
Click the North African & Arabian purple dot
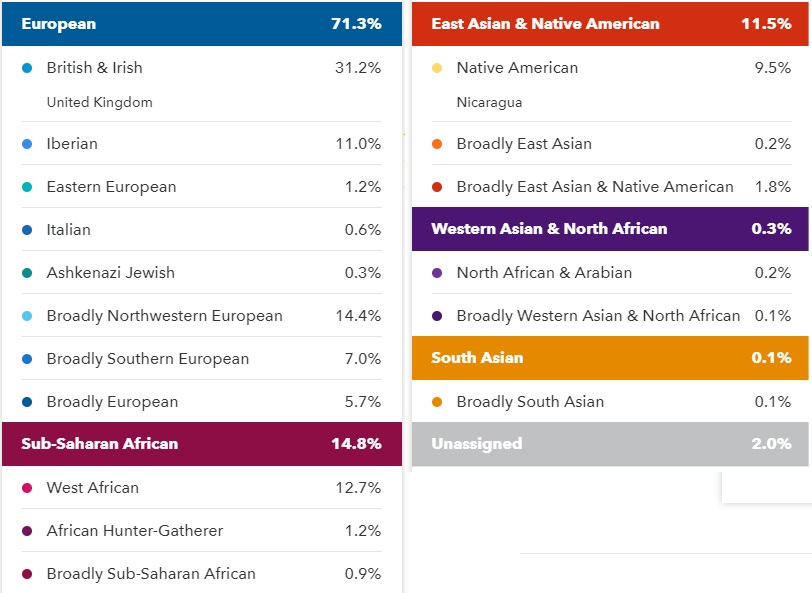click(437, 273)
